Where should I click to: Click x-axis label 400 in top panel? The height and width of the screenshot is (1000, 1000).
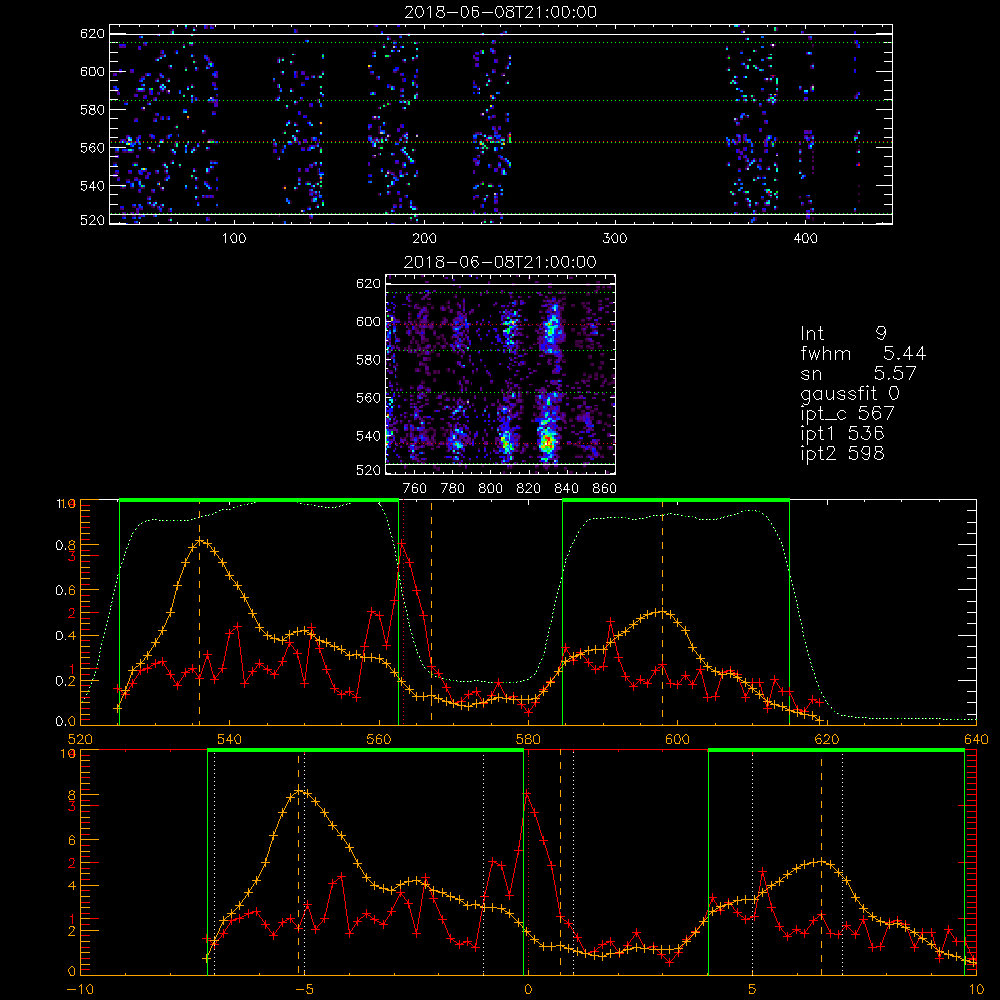[x=806, y=239]
